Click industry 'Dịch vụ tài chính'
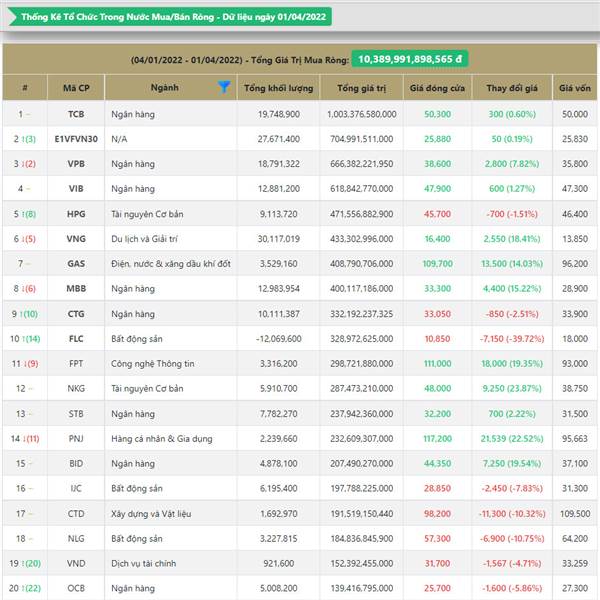600x600 pixels. (x=143, y=563)
